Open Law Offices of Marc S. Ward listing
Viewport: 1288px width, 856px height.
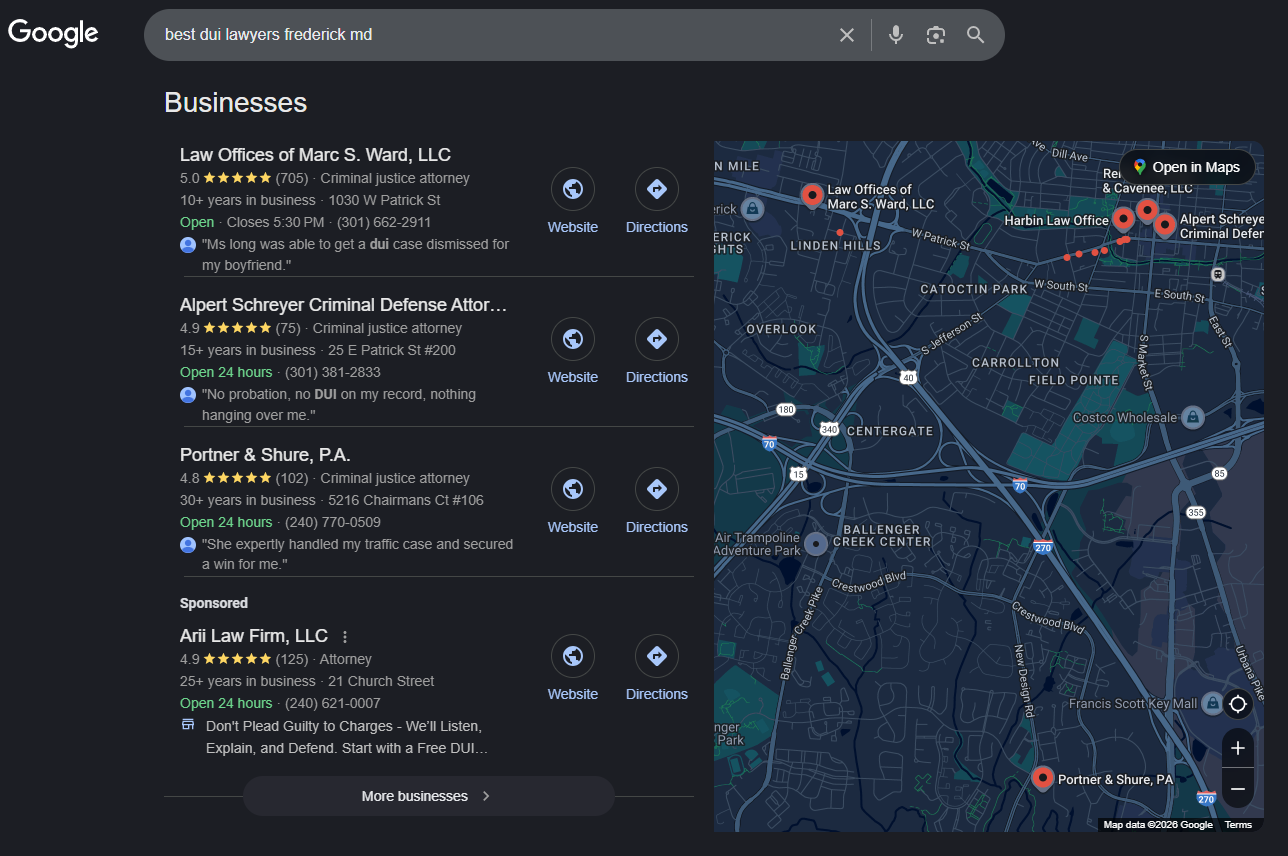coord(315,155)
